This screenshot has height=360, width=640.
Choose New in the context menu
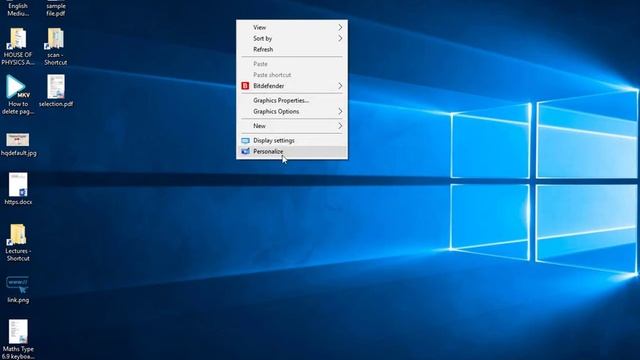point(292,126)
